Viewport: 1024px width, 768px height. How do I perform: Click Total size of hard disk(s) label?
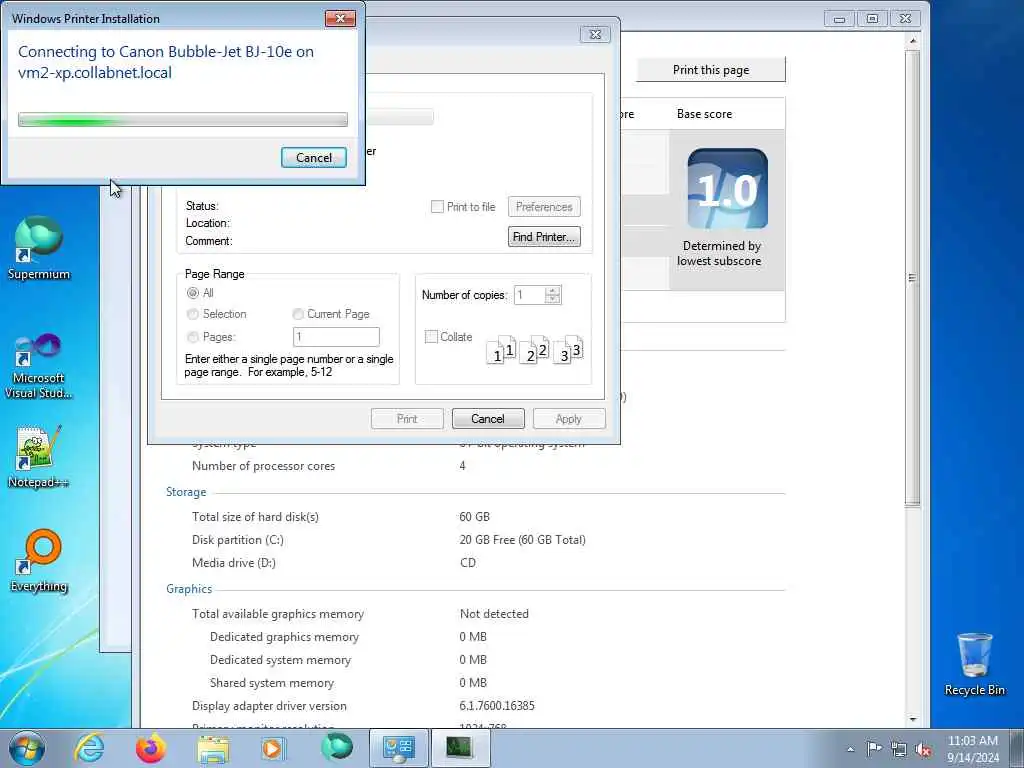(x=255, y=517)
